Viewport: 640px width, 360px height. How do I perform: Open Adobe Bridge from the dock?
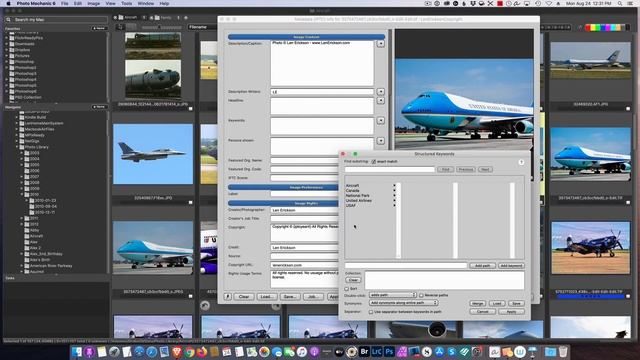coord(364,352)
